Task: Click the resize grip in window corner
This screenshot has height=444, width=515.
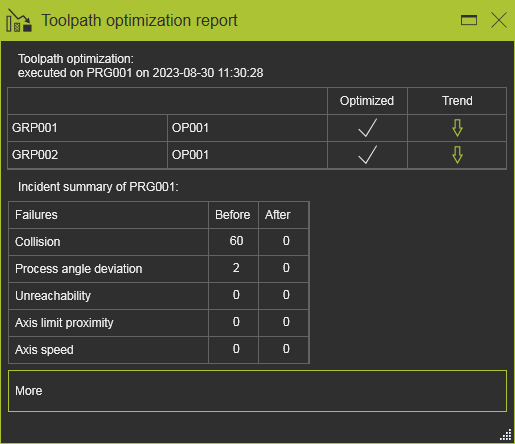Action: pyautogui.click(x=506, y=435)
